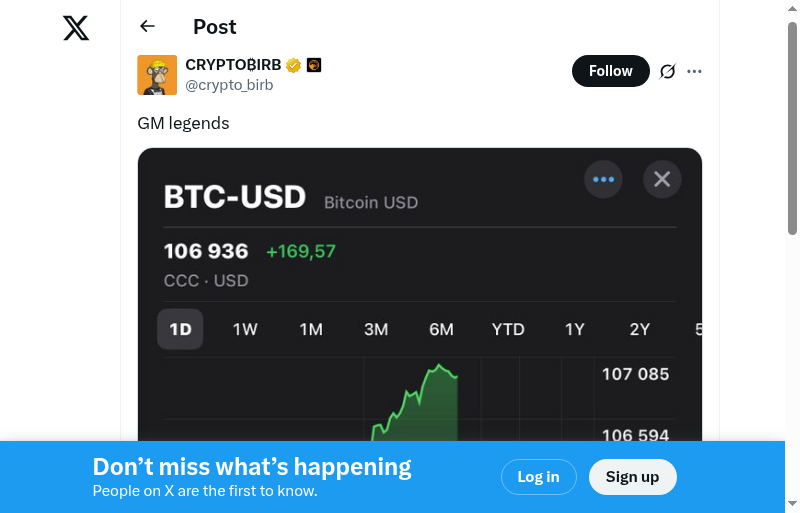Click the Grok explain icon
This screenshot has width=800, height=513.
[x=668, y=71]
